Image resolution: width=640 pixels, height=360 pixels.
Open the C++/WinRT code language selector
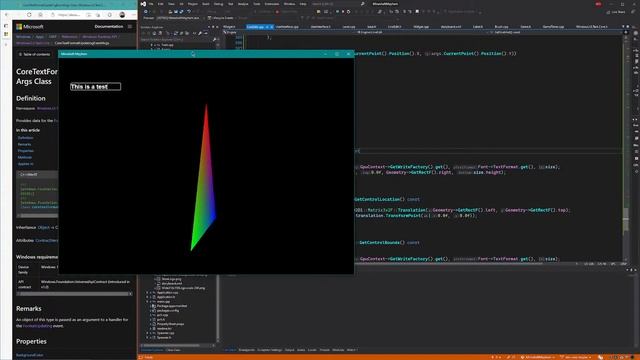[29, 174]
